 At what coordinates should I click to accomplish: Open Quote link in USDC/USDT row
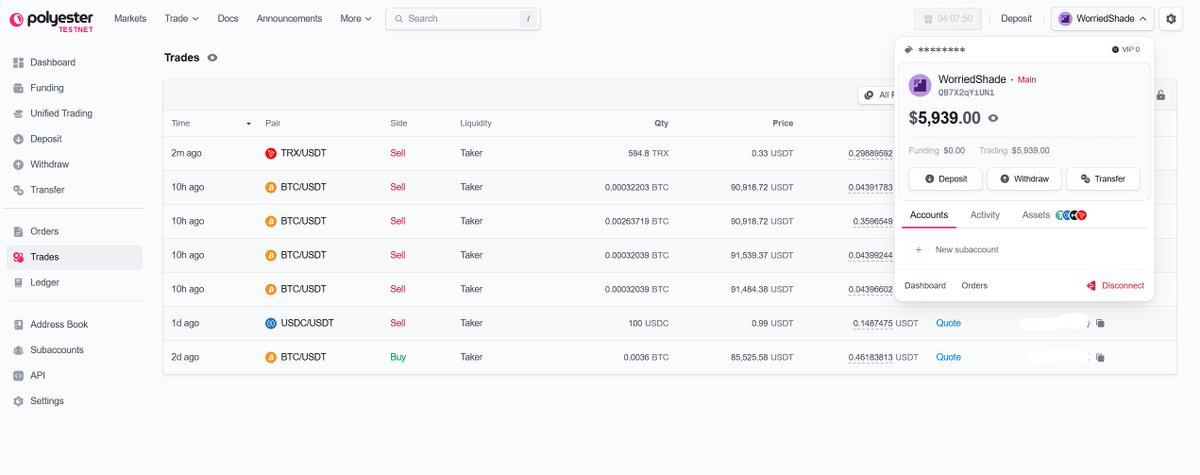(948, 323)
